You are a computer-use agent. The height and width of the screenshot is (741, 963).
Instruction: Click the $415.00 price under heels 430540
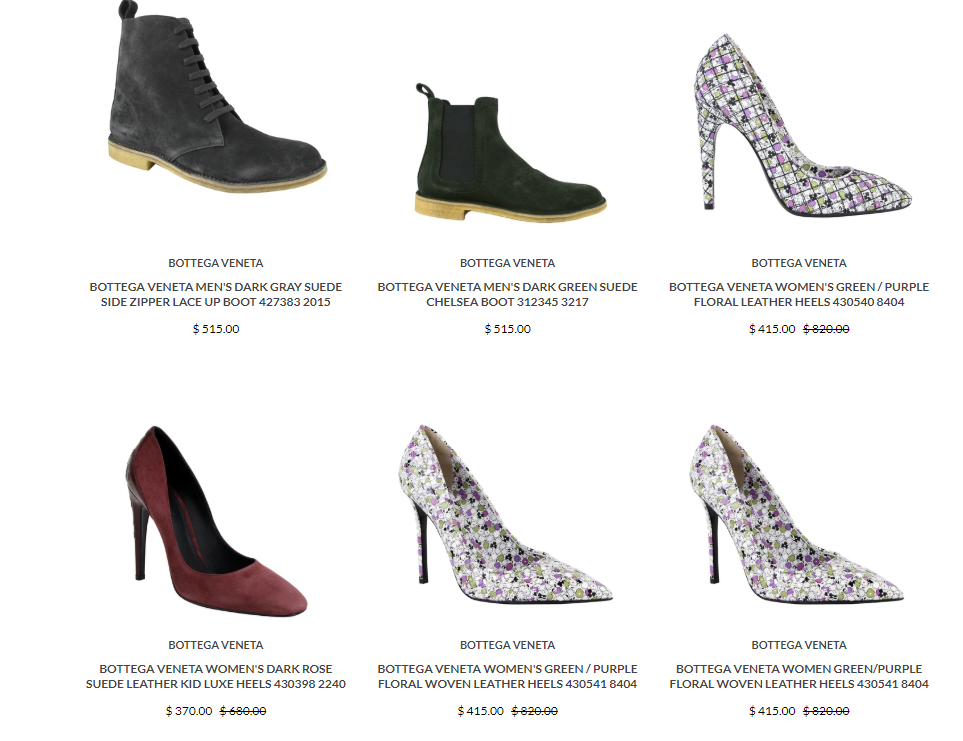(772, 329)
